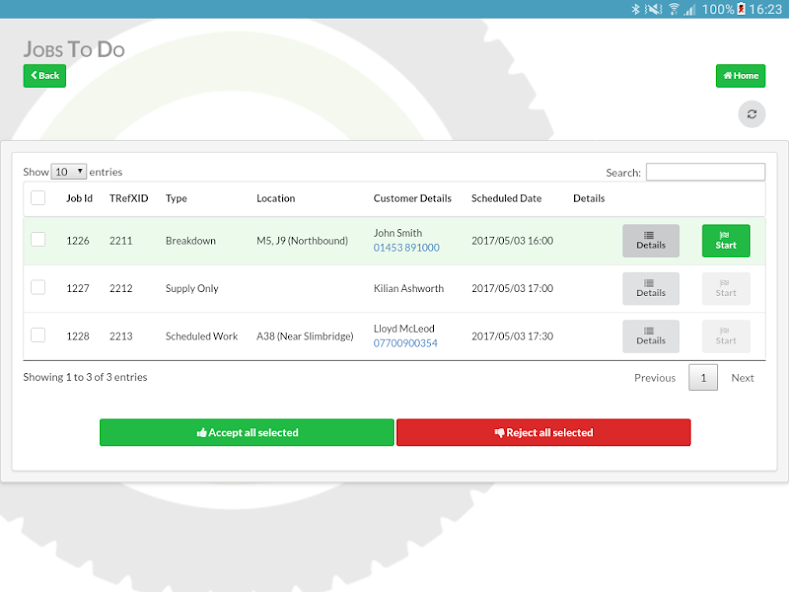Tap the battery status icon

click(x=741, y=9)
